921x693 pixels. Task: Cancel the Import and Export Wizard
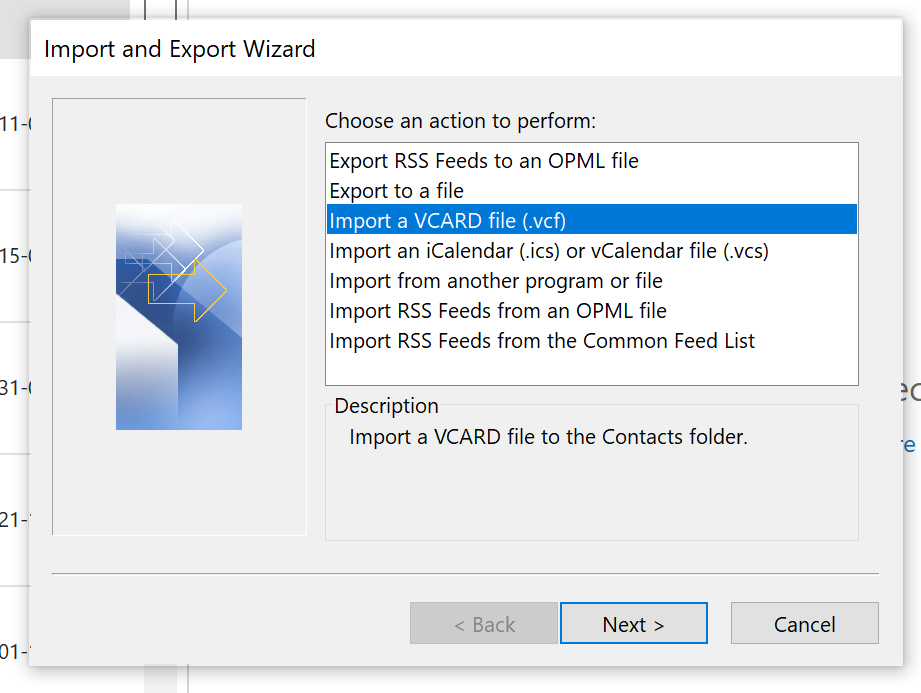pos(804,624)
